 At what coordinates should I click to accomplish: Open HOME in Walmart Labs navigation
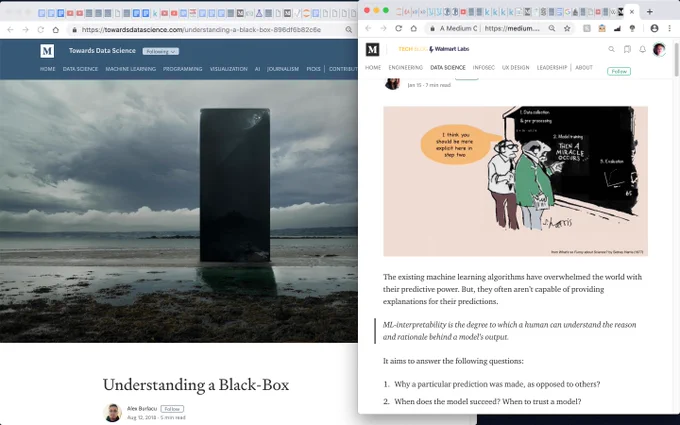[373, 68]
